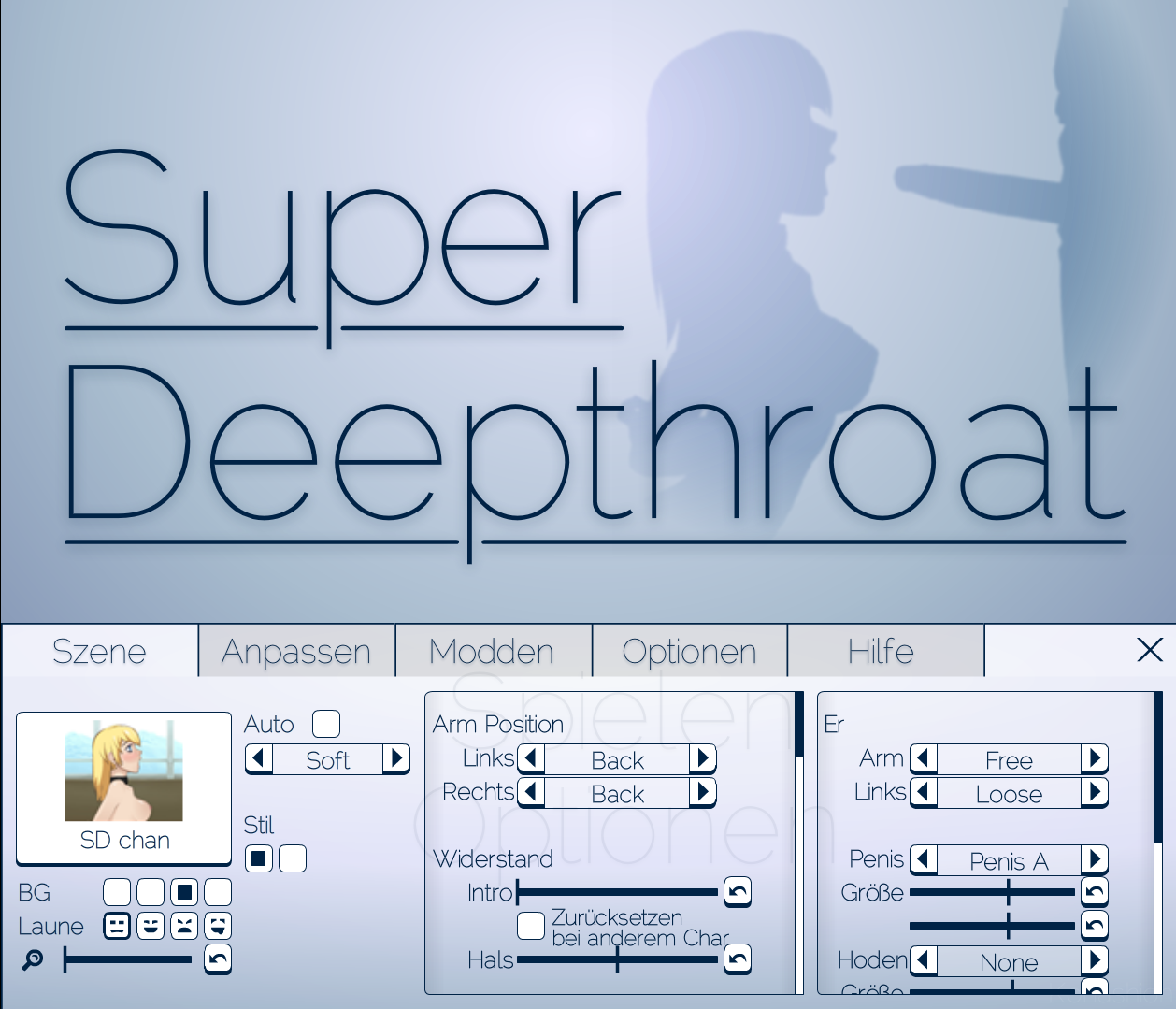The width and height of the screenshot is (1176, 1009).
Task: Open the Hilfe tab
Action: (881, 651)
